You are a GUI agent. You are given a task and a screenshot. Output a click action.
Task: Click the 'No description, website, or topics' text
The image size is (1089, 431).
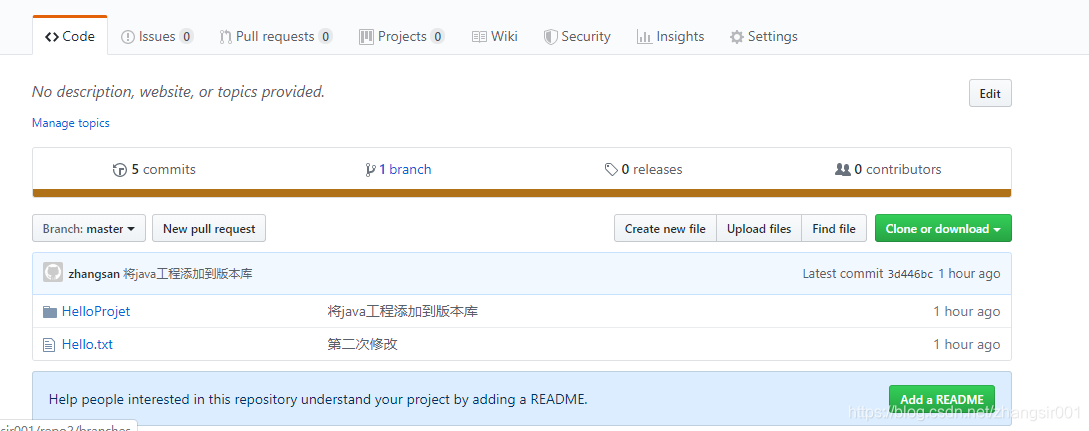tap(178, 92)
